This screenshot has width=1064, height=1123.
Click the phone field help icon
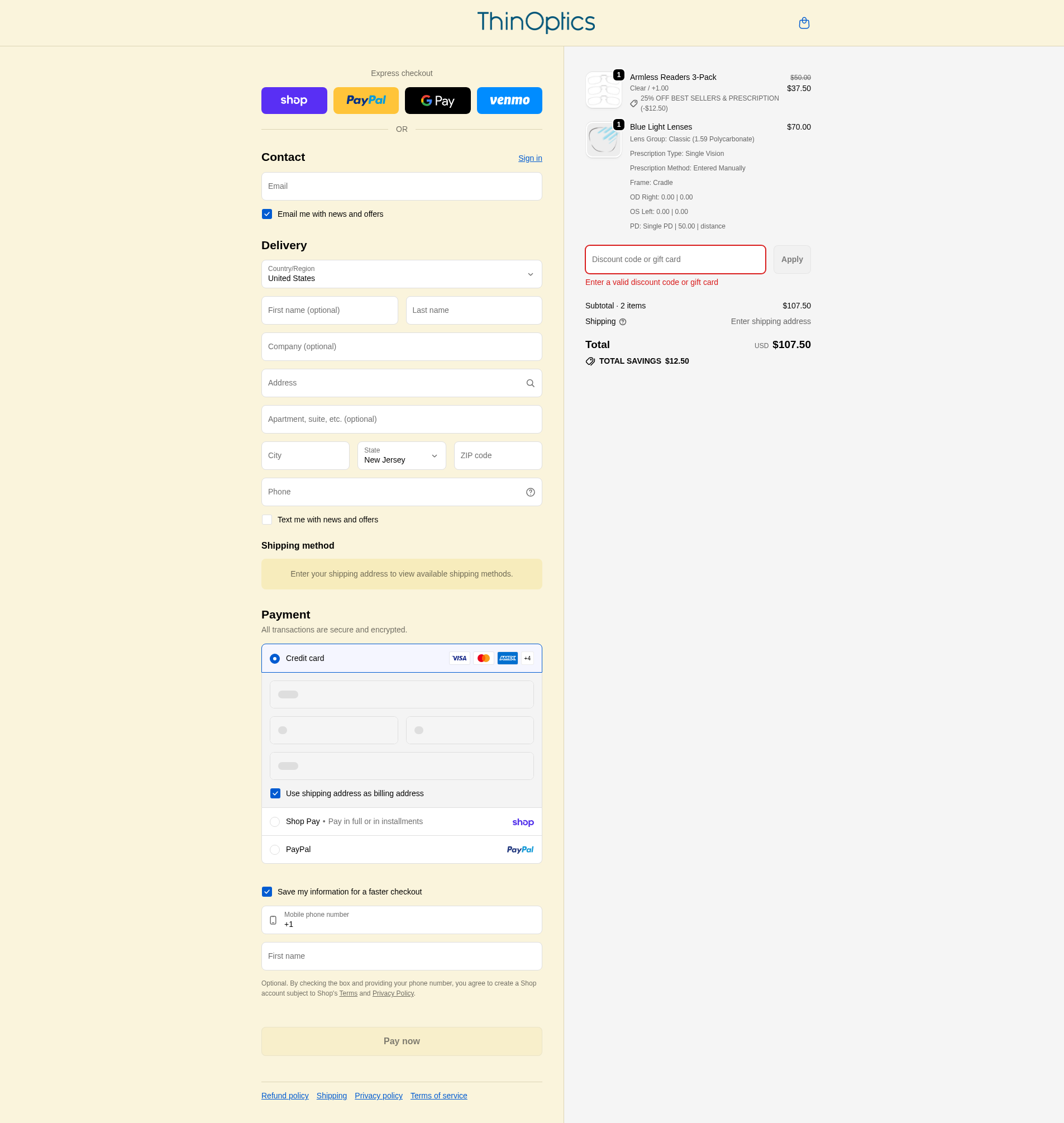coord(530,492)
